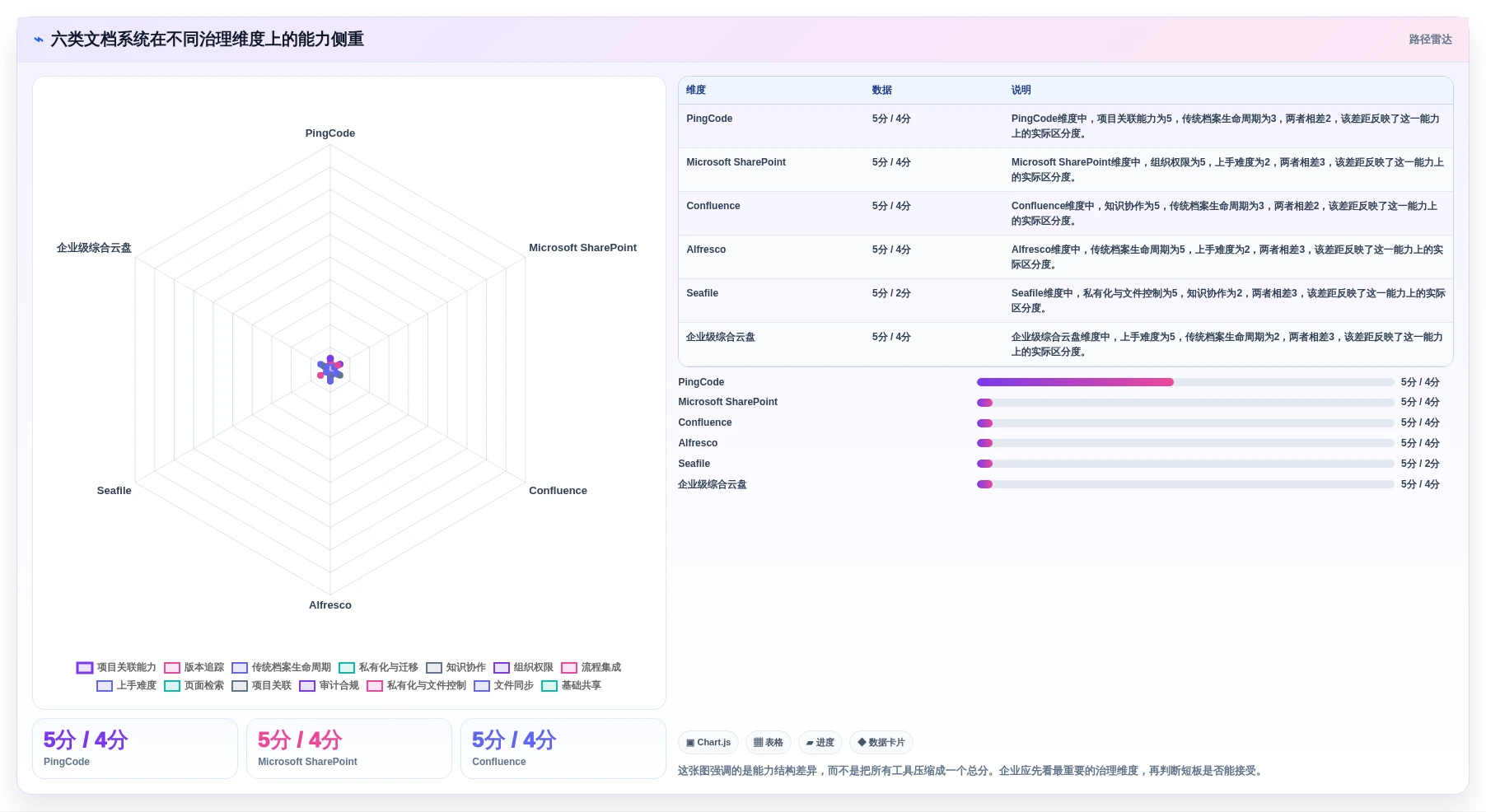The height and width of the screenshot is (812, 1486).
Task: Select the Confluence table row name
Action: 713,206
